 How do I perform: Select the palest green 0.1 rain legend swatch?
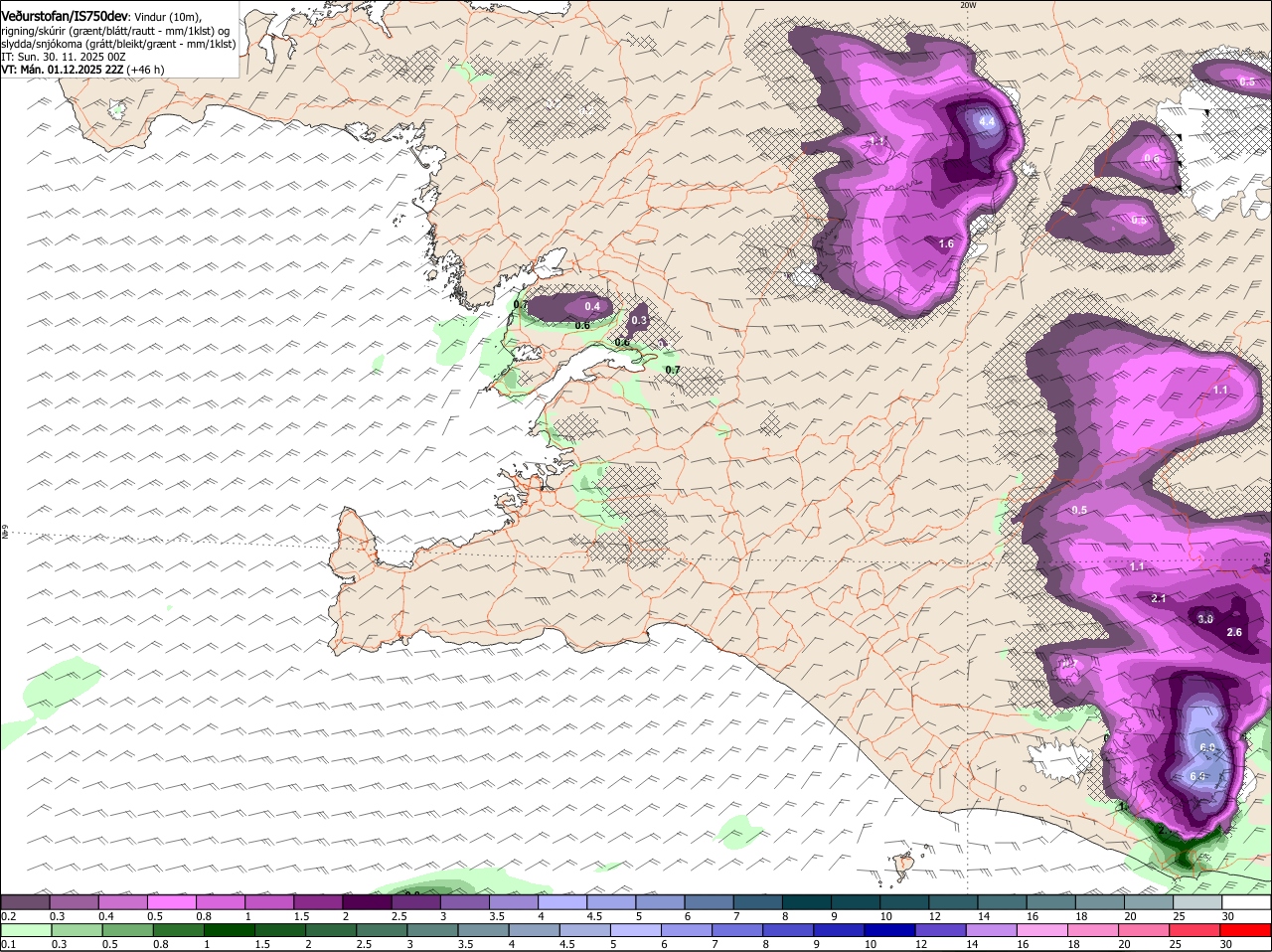coord(26,931)
